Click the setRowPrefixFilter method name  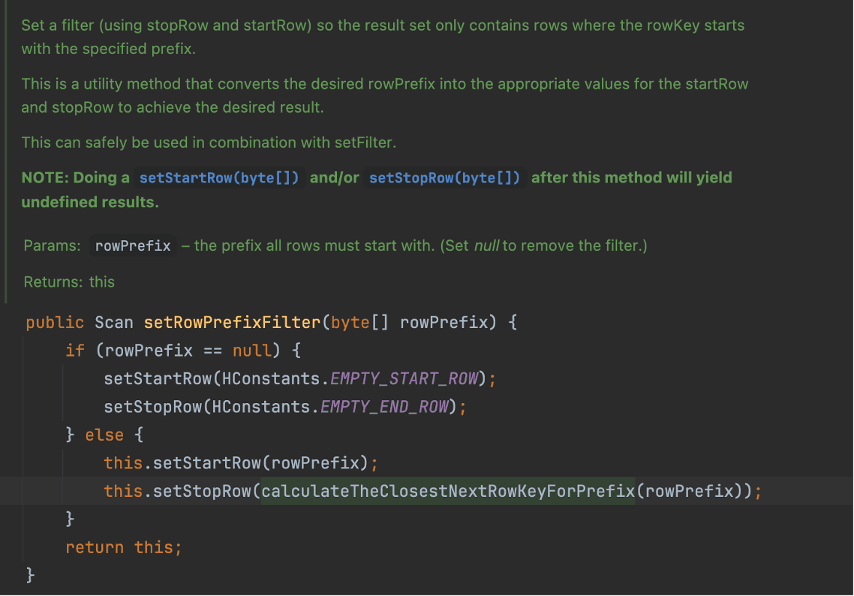click(232, 323)
